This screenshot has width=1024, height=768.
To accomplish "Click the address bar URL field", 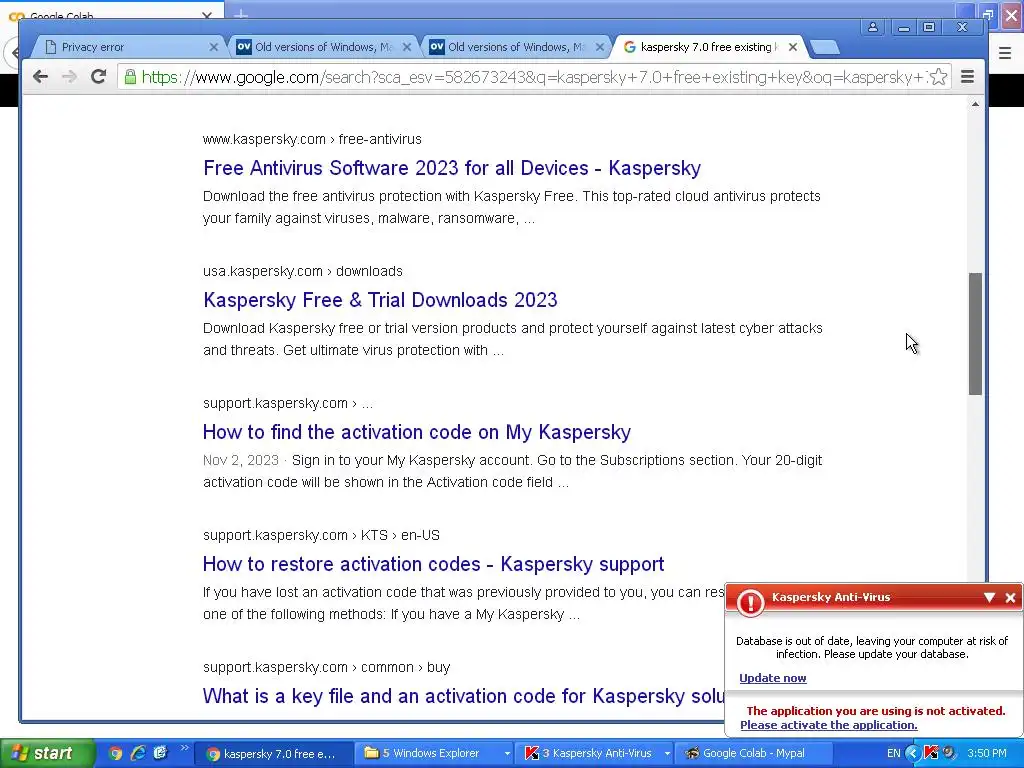I will (534, 77).
